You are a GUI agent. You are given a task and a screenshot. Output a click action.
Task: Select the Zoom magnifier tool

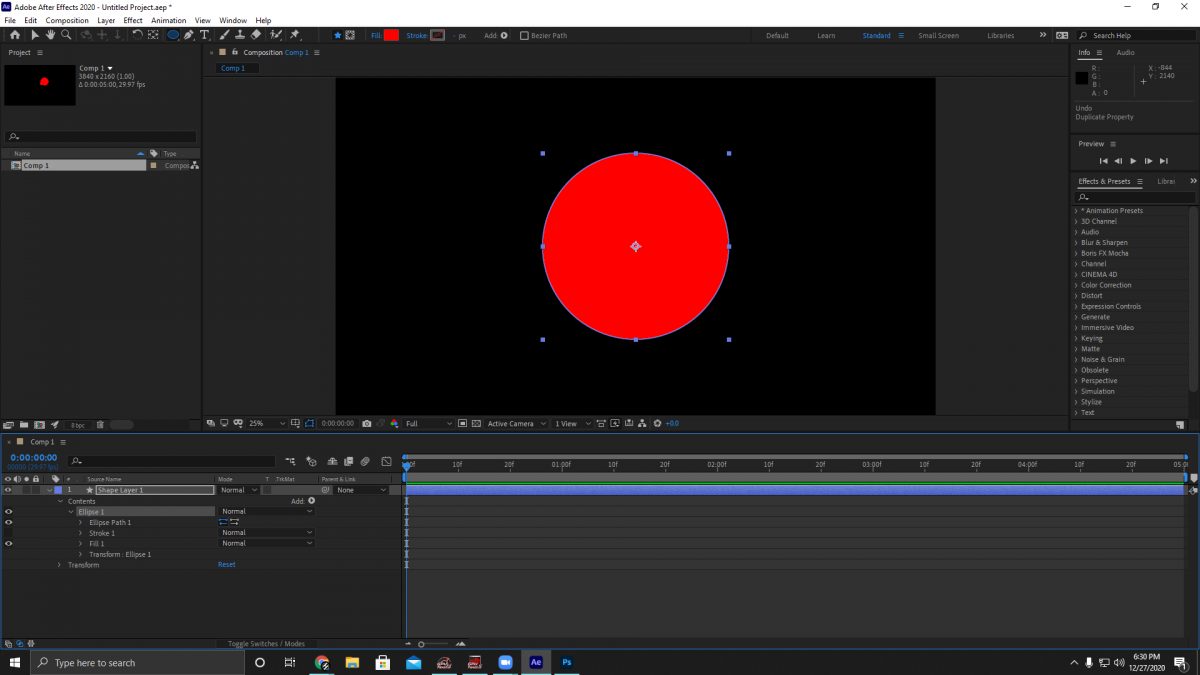66,35
